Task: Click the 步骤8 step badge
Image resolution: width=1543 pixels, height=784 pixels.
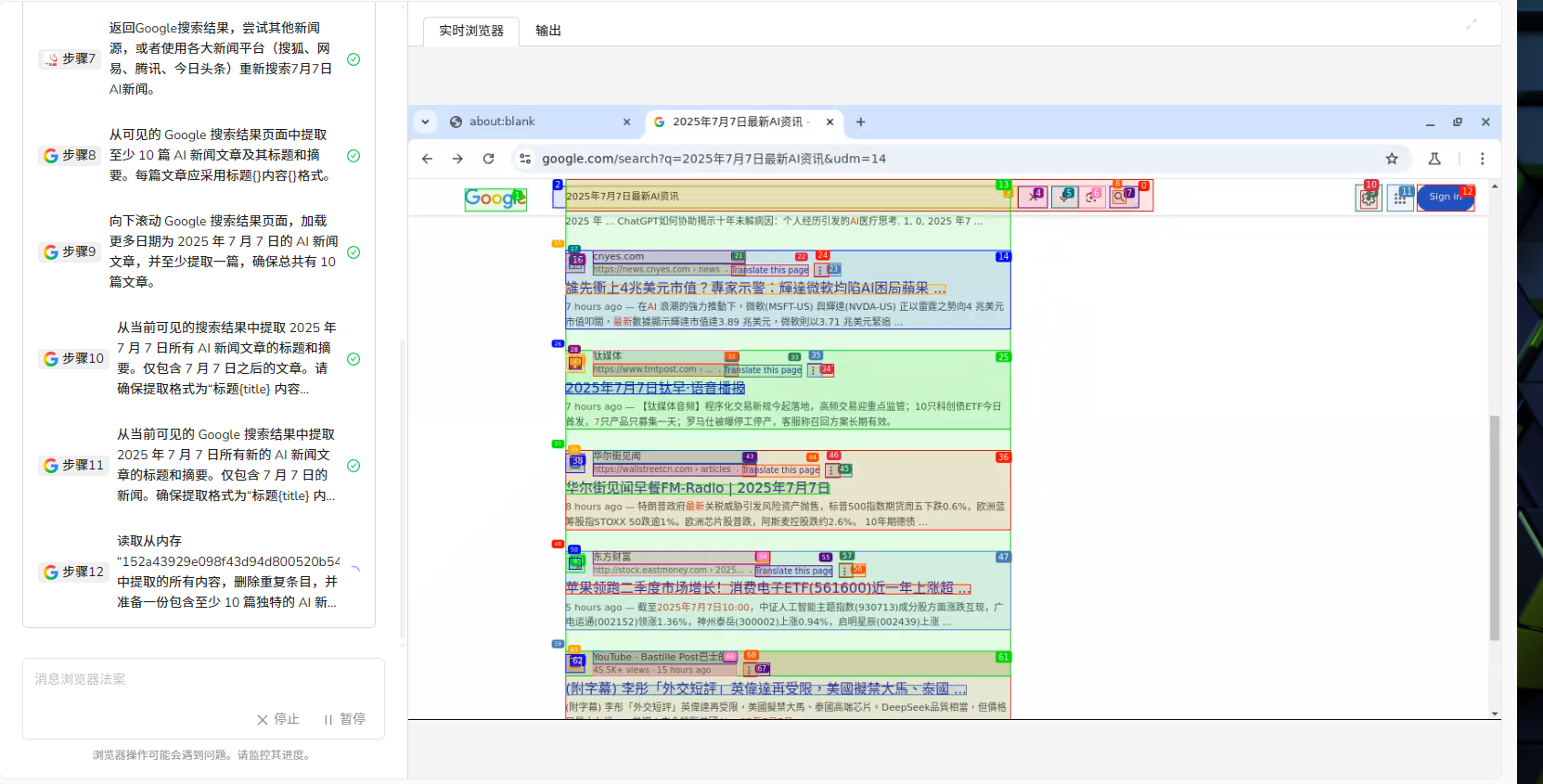Action: [x=71, y=155]
